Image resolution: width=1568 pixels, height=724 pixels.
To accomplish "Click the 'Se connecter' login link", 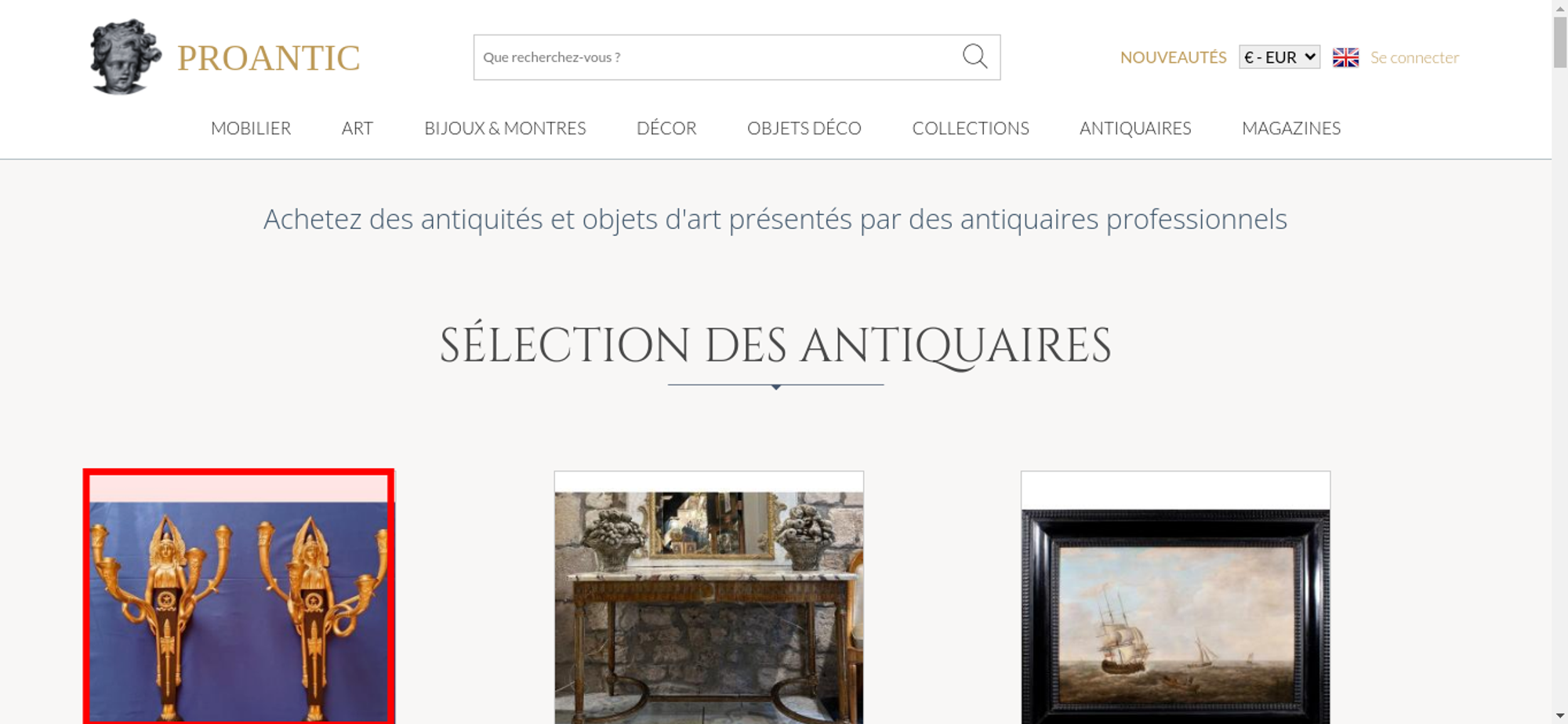I will (x=1414, y=57).
